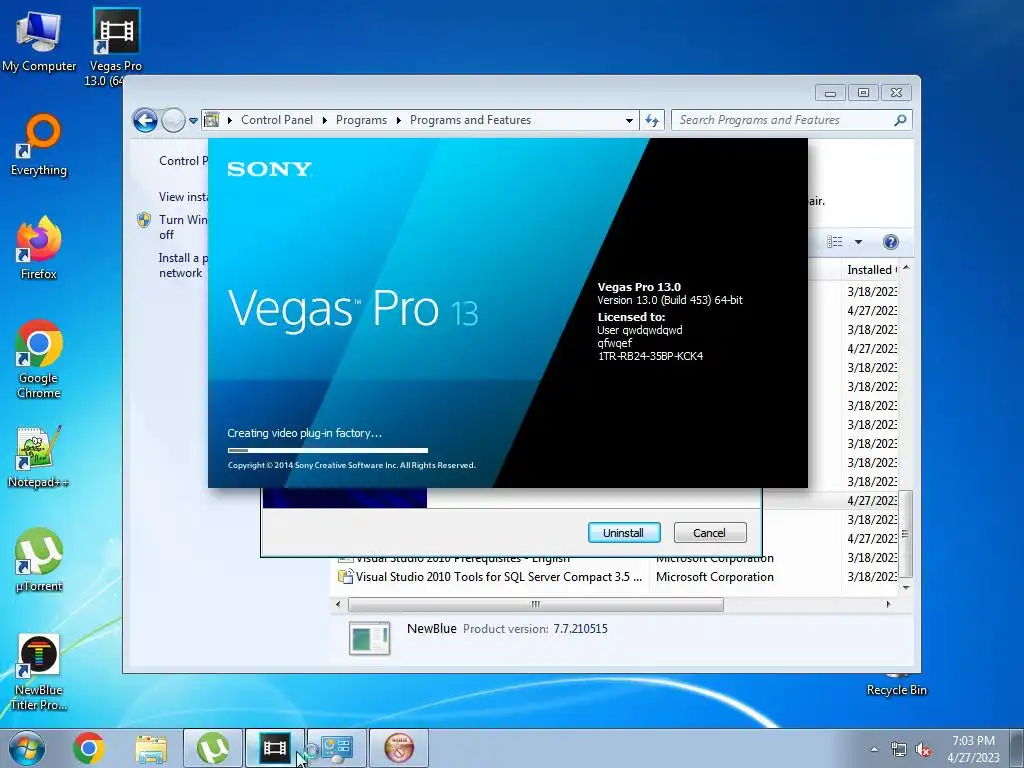1024x768 pixels.
Task: Open Windows Explorer from taskbar
Action: click(151, 748)
